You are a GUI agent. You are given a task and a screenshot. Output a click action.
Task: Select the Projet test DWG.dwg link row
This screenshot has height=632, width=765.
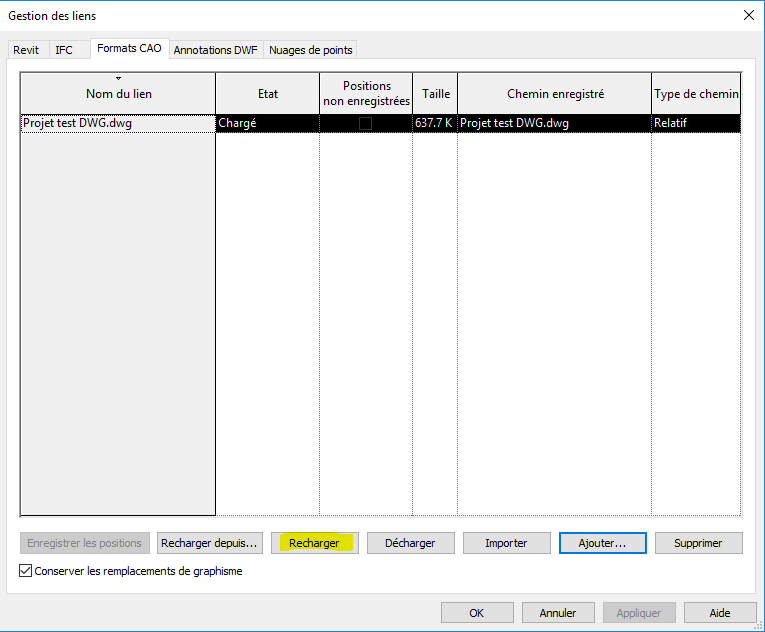pyautogui.click(x=118, y=123)
